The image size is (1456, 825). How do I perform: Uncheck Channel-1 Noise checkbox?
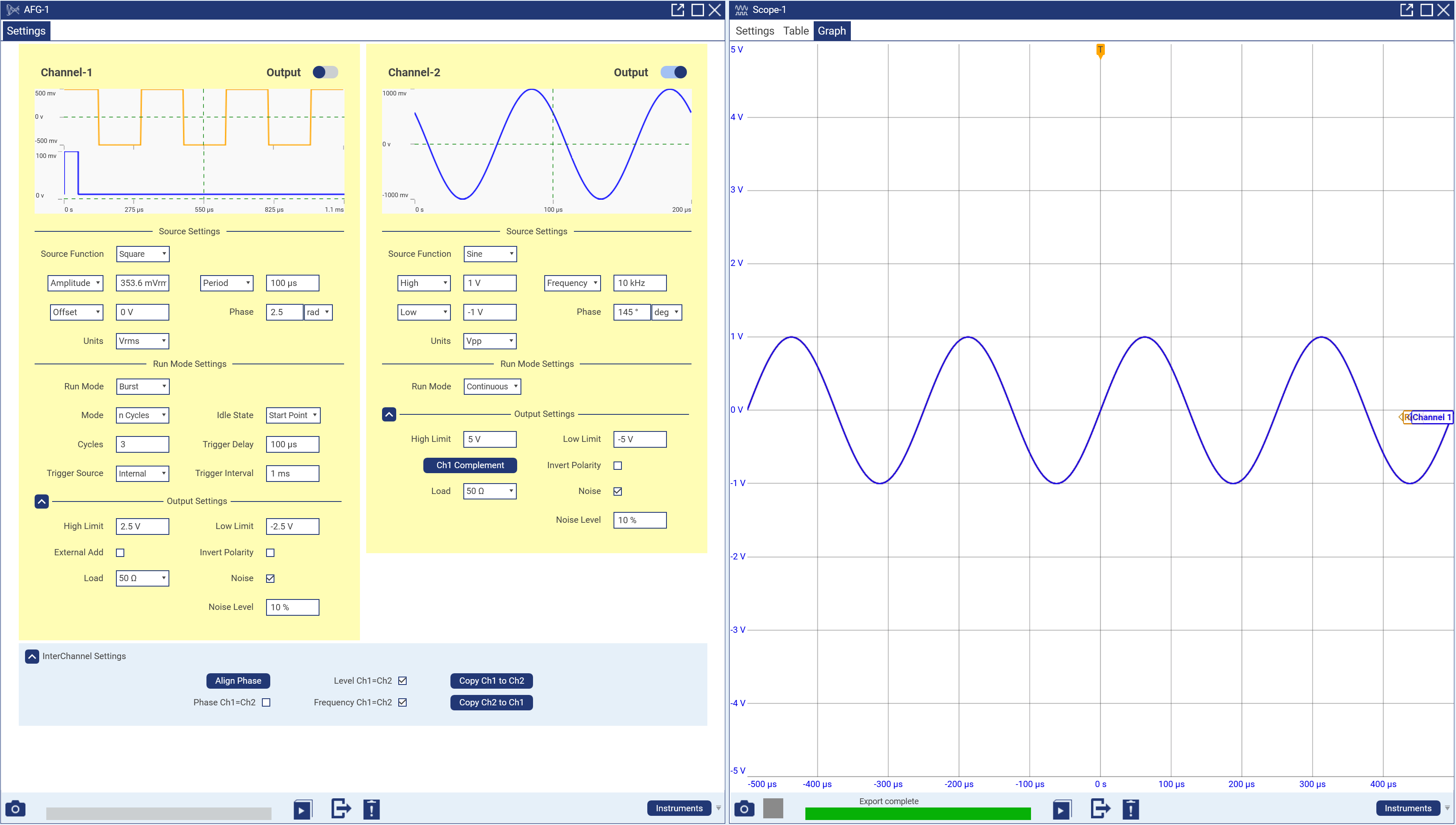270,579
